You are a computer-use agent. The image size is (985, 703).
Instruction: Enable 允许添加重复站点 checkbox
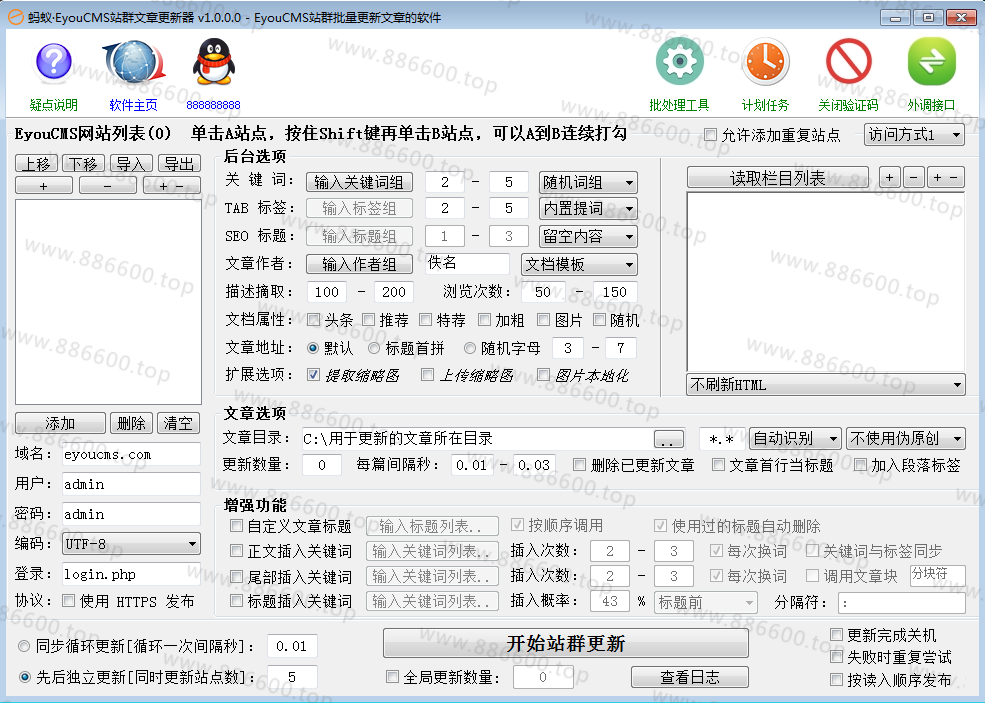(x=710, y=134)
